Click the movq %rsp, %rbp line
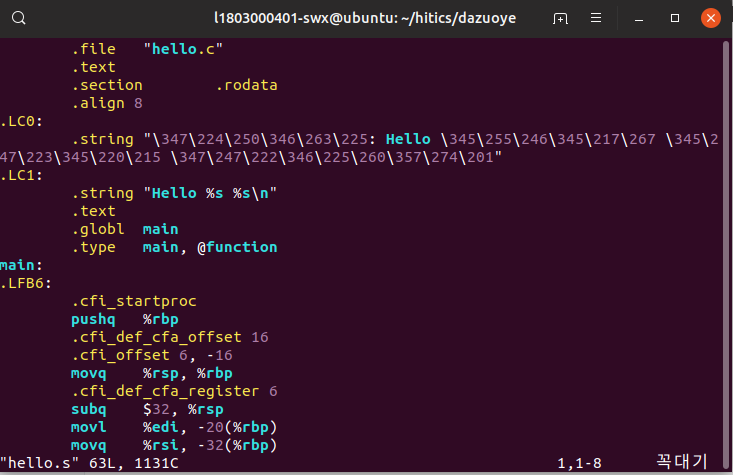The image size is (733, 475). 151,373
